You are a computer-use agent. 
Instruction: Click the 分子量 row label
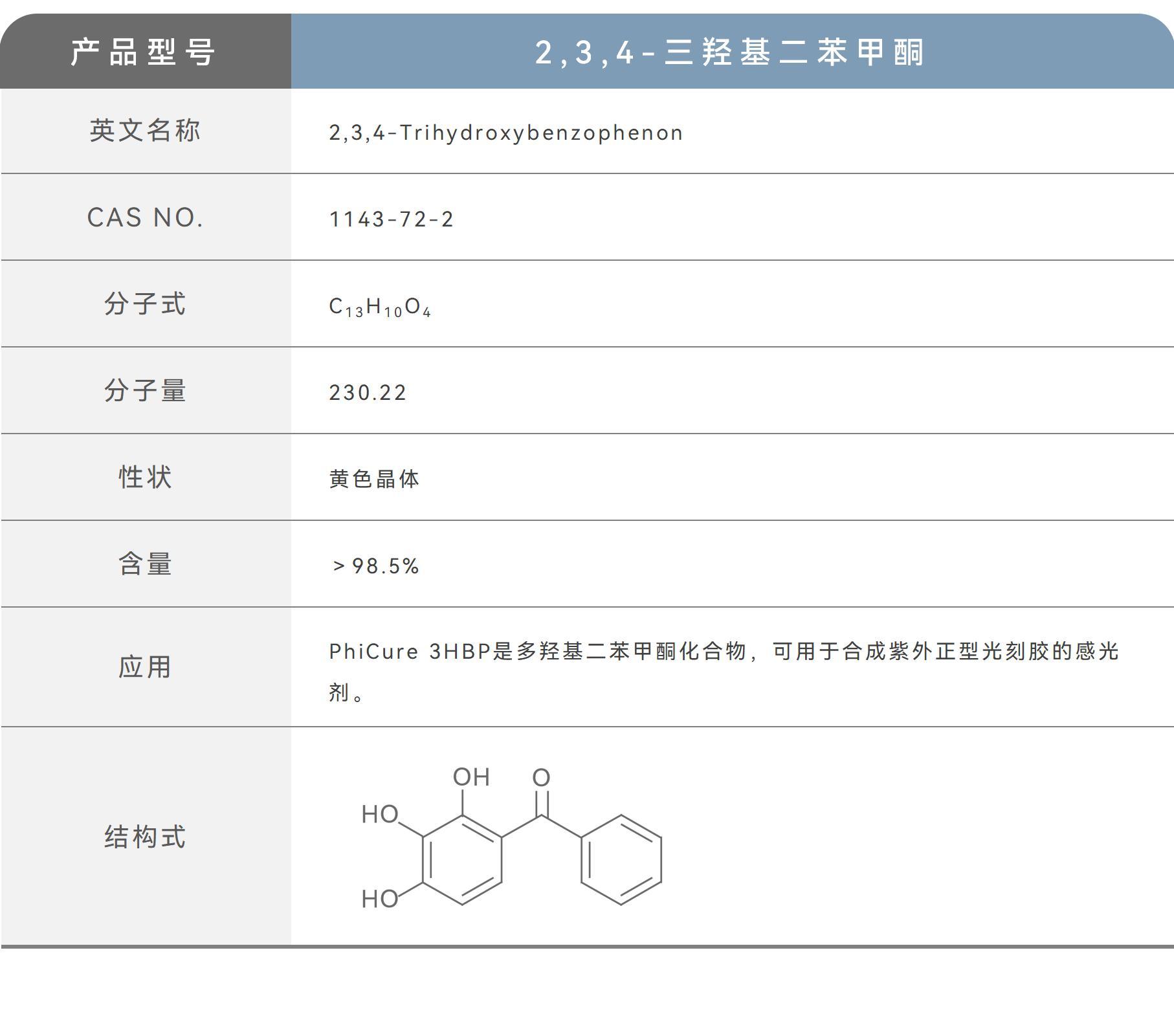[x=146, y=391]
